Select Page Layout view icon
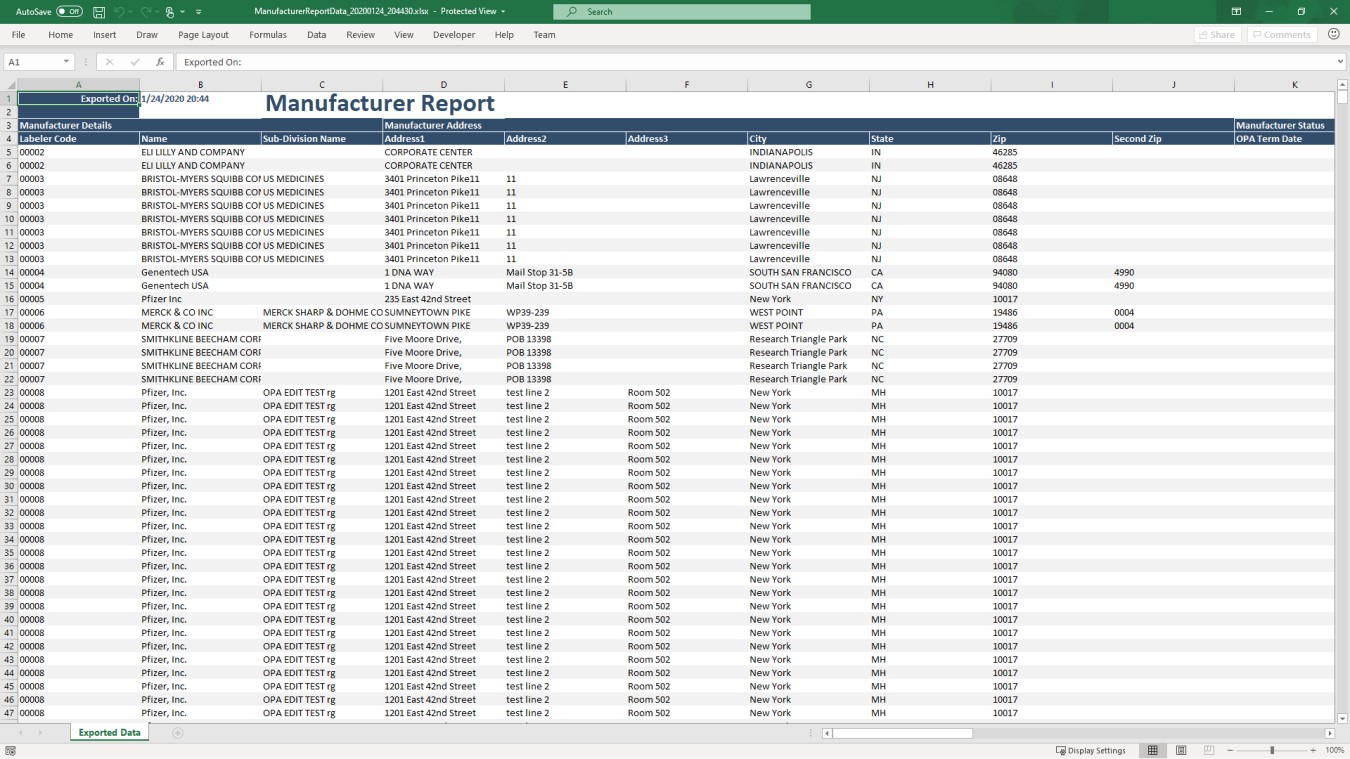The image size is (1350, 759). coord(1181,750)
